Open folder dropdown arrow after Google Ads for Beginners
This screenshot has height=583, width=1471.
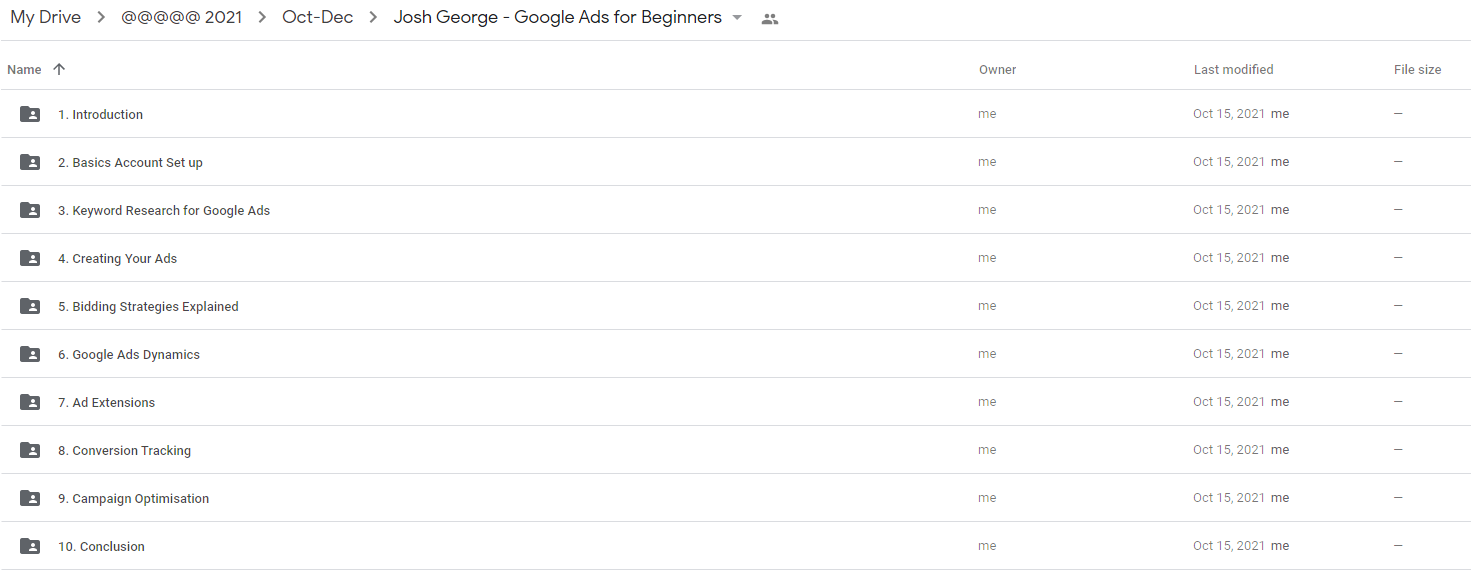point(737,18)
